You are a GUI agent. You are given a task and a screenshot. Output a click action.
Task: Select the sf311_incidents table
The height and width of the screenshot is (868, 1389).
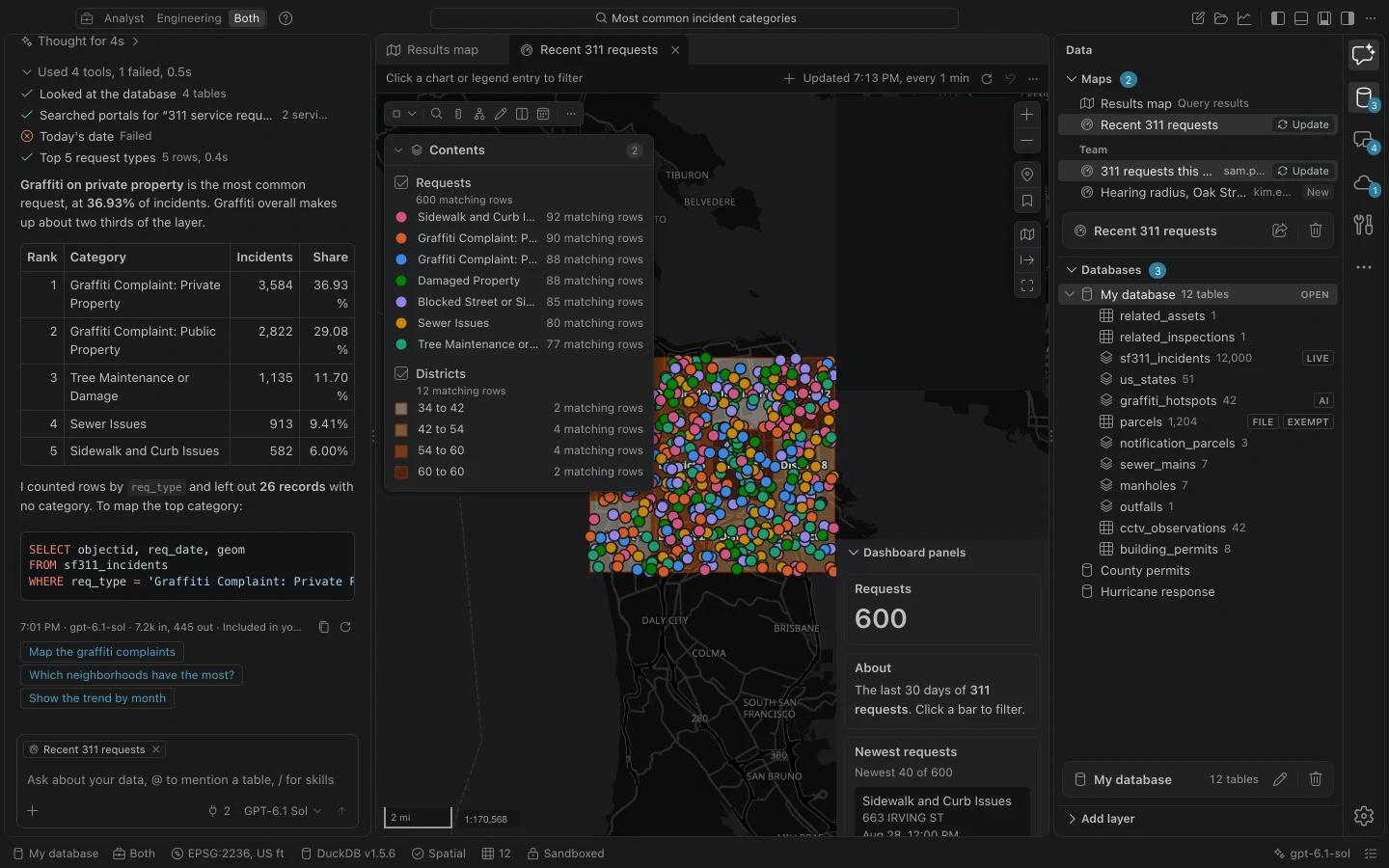(1198, 358)
